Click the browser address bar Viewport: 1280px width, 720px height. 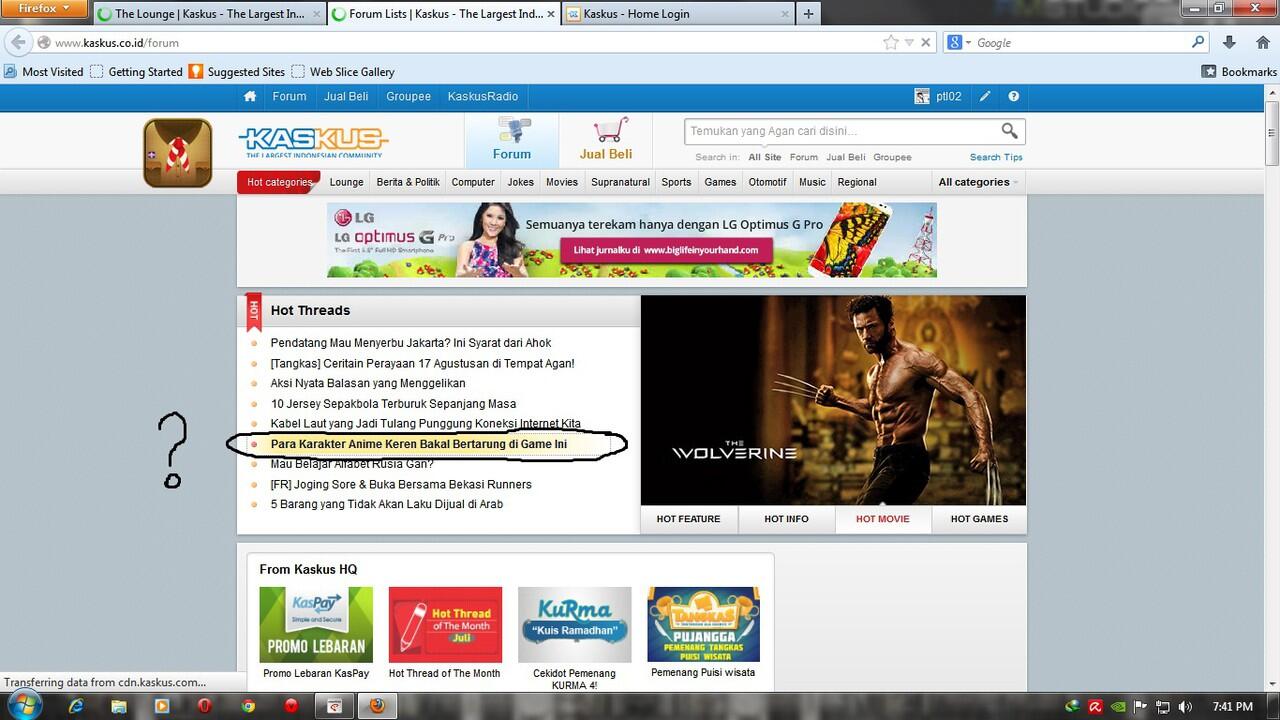[x=460, y=43]
